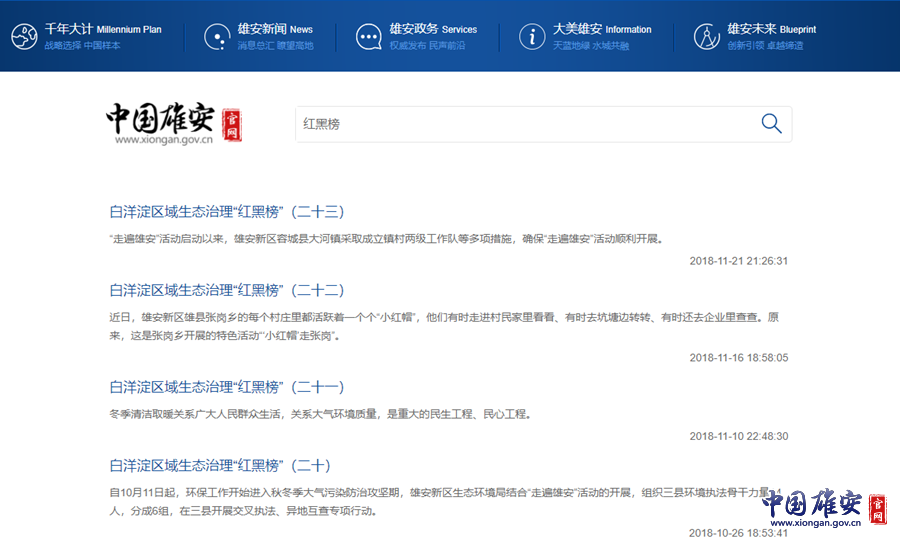Screen dimensions: 900x542
Task: Click the Blueprint compass icon
Action: 706,37
